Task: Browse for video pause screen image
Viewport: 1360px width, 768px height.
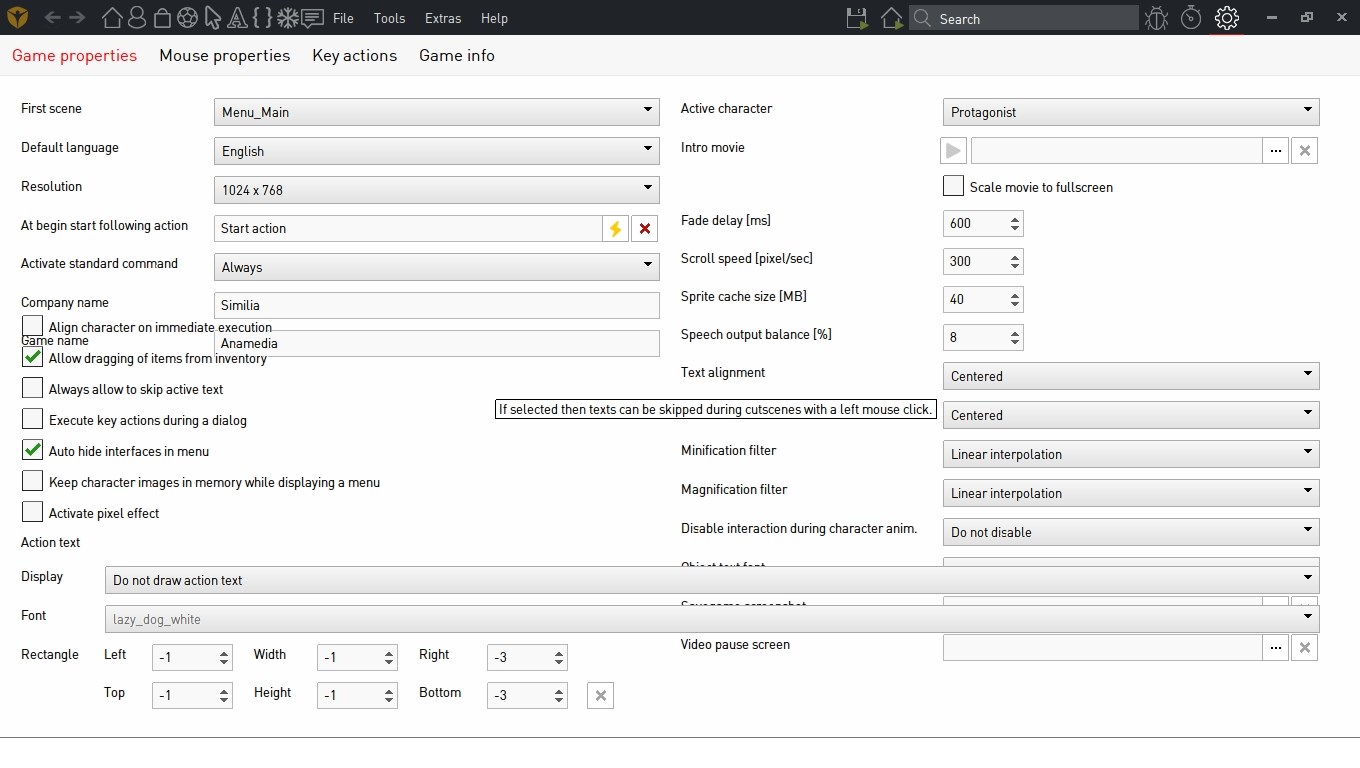Action: (x=1275, y=648)
